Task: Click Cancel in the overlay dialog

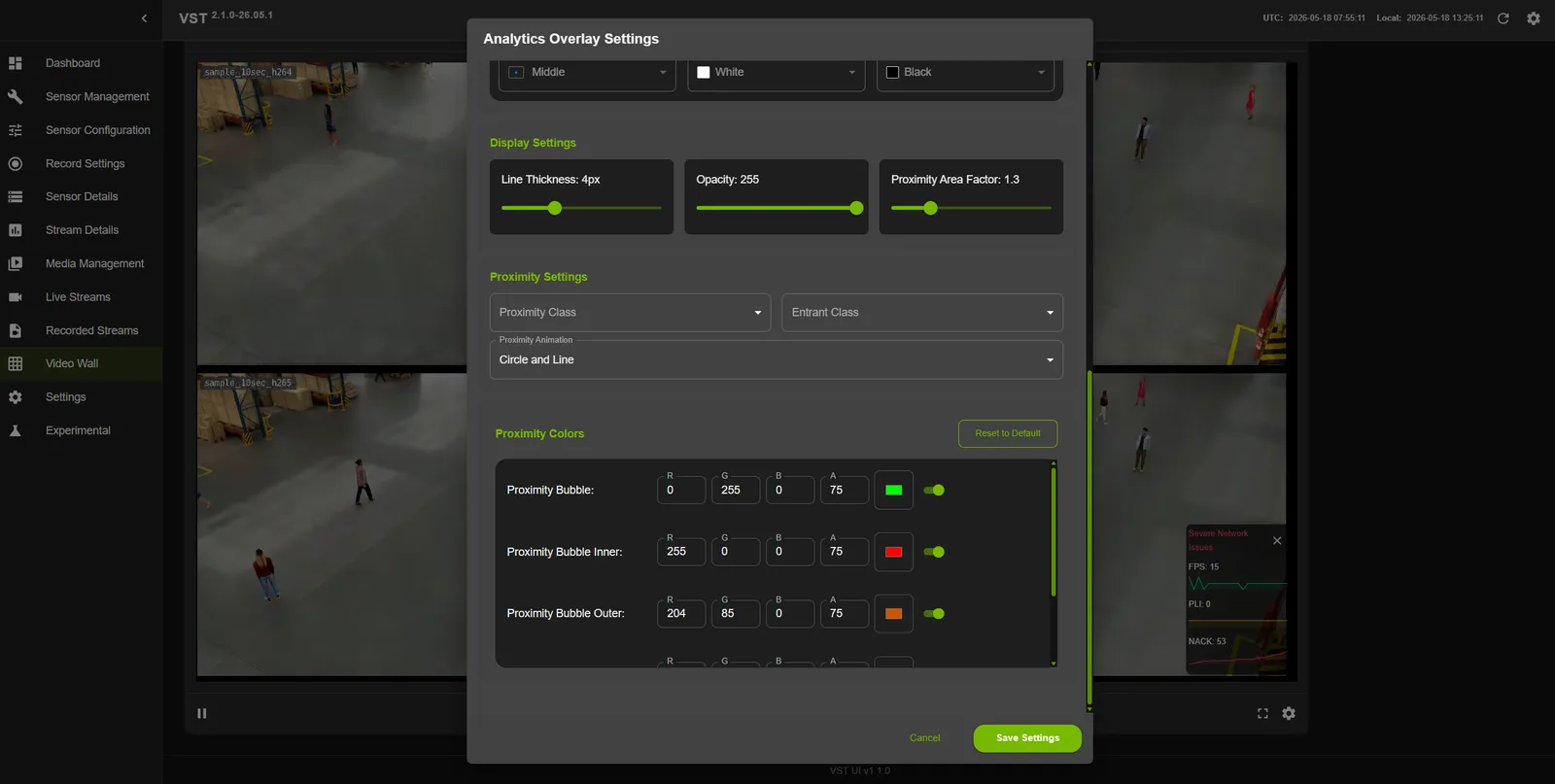Action: click(x=924, y=738)
